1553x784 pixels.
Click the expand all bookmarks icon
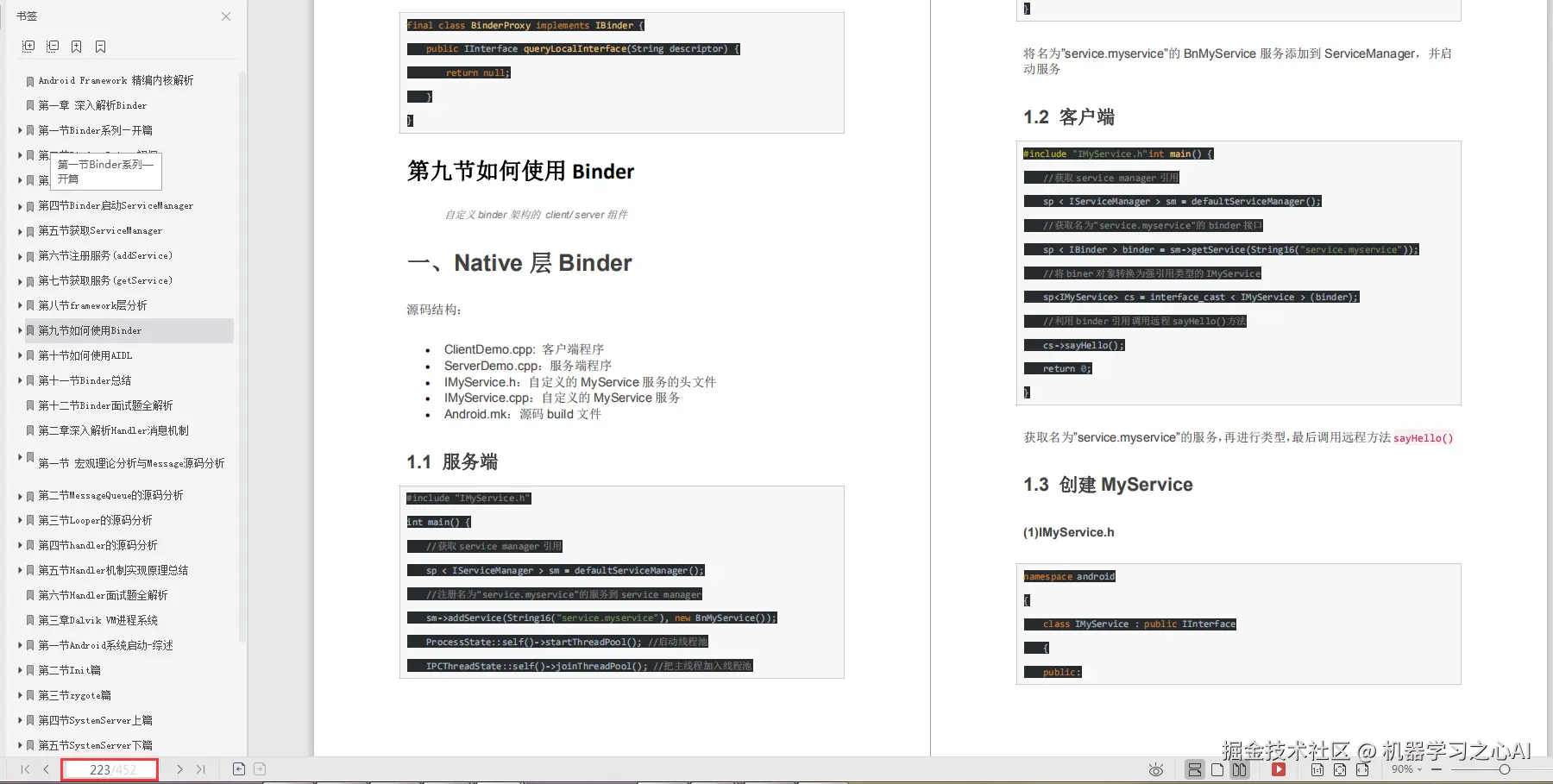click(28, 47)
